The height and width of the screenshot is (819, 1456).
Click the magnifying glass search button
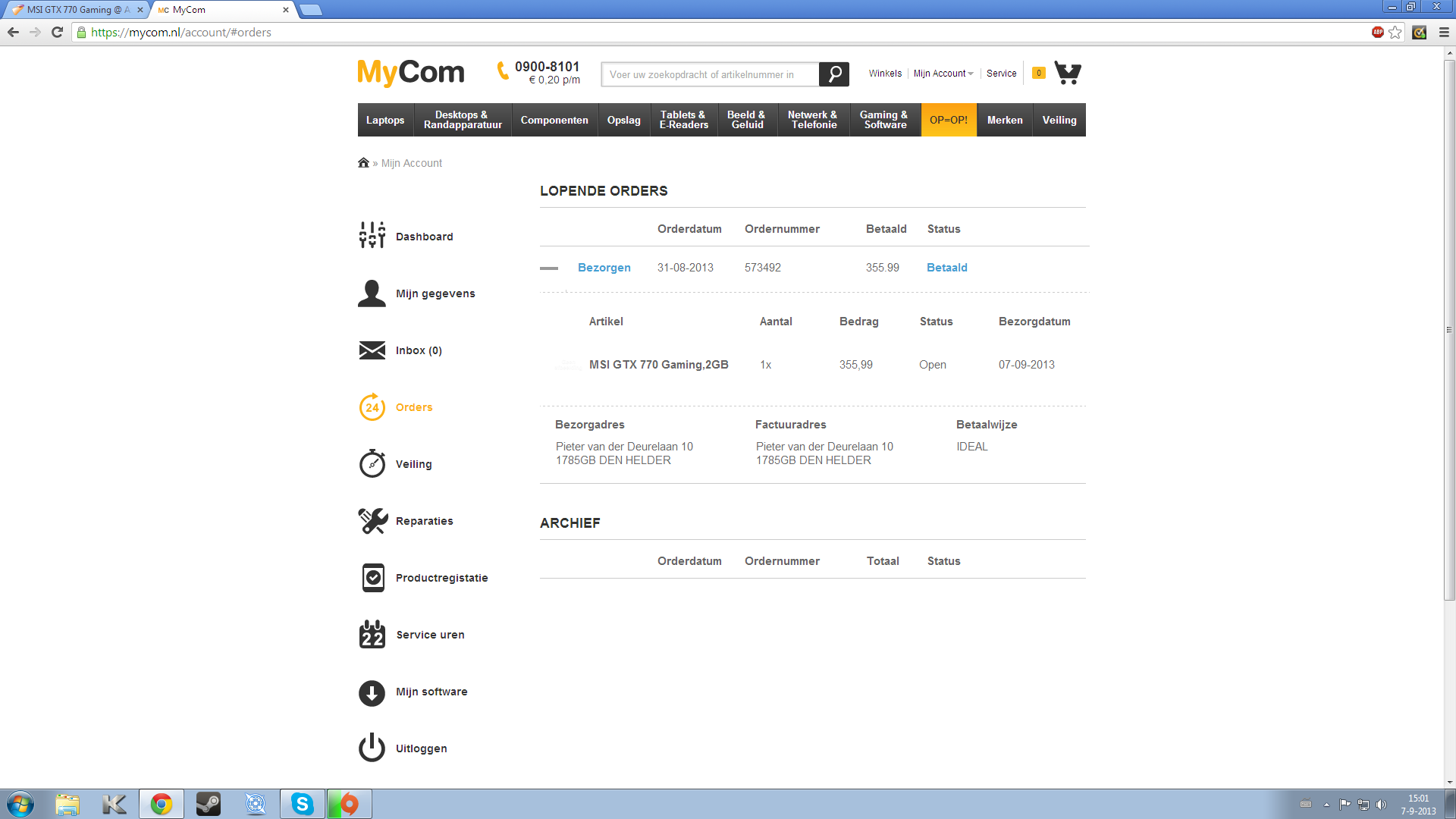coord(834,74)
